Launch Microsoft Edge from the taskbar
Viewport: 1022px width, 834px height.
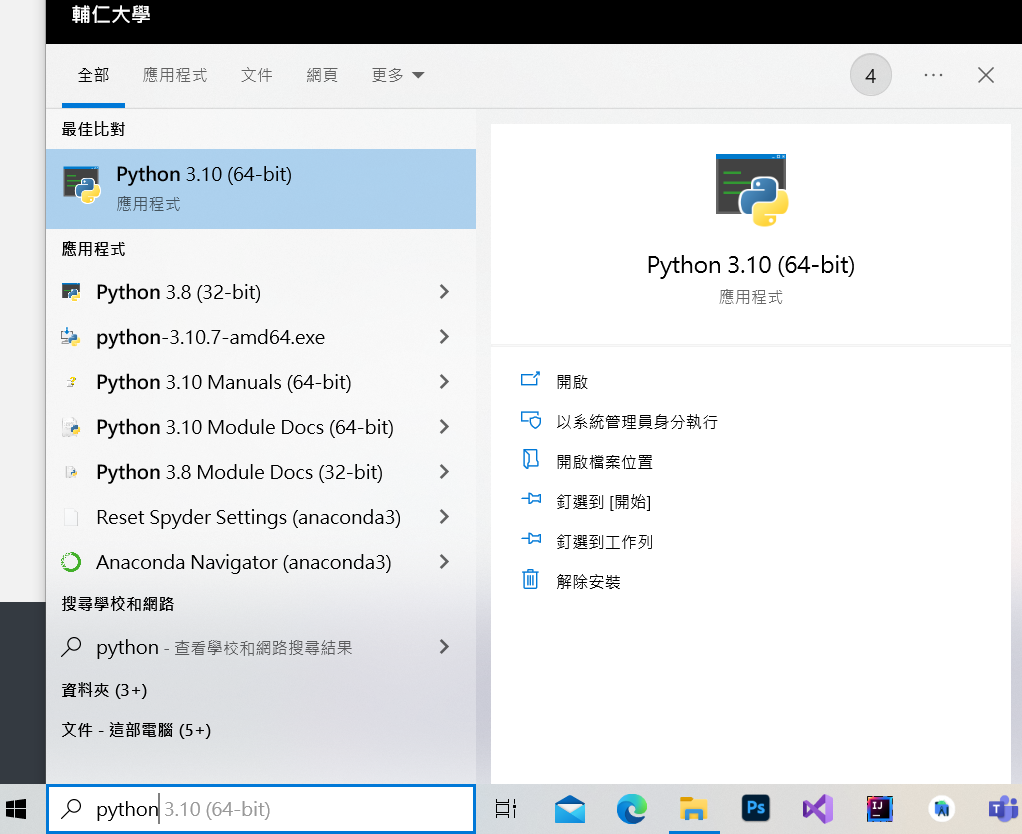click(632, 809)
